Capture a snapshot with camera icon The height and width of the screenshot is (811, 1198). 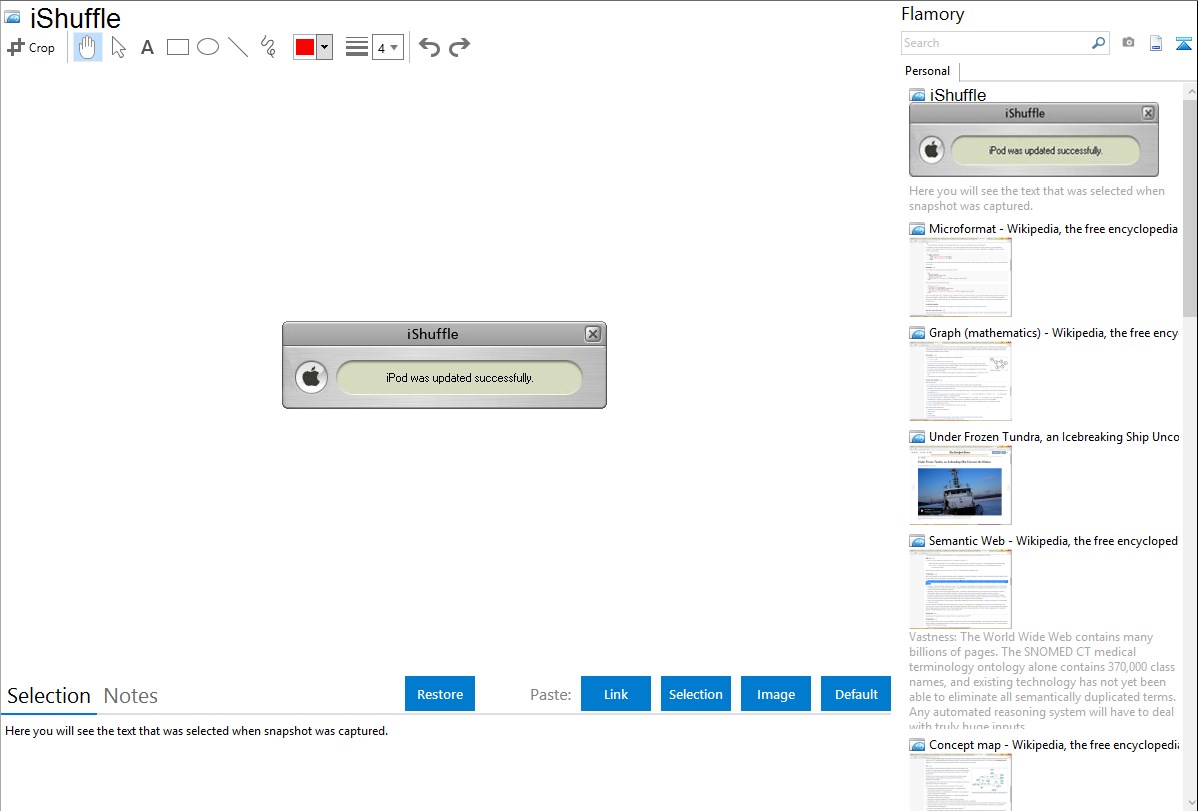[1128, 43]
